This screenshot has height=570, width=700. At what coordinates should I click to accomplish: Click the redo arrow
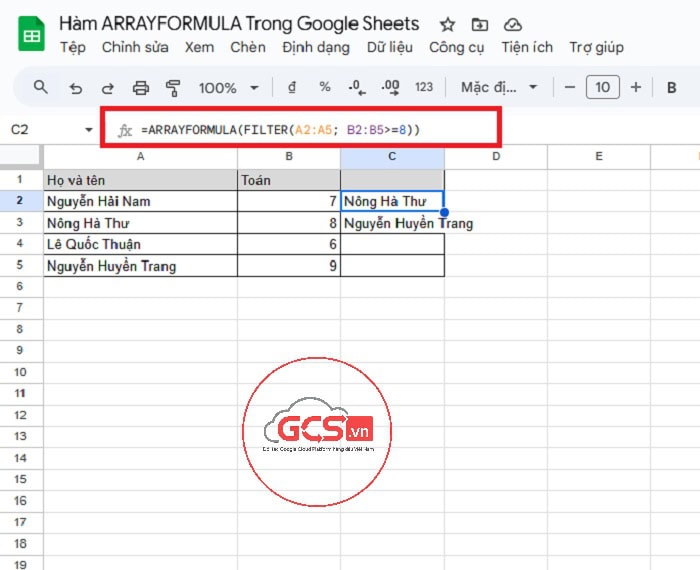(x=107, y=88)
